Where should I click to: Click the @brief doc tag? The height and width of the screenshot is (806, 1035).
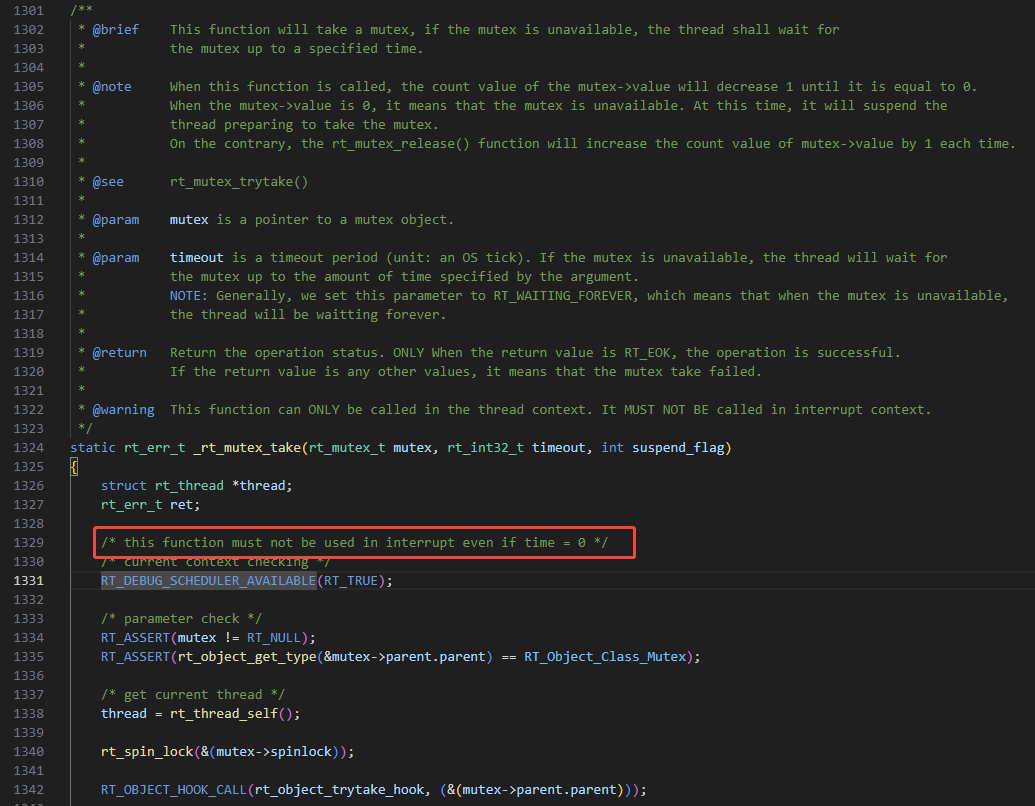(x=116, y=30)
